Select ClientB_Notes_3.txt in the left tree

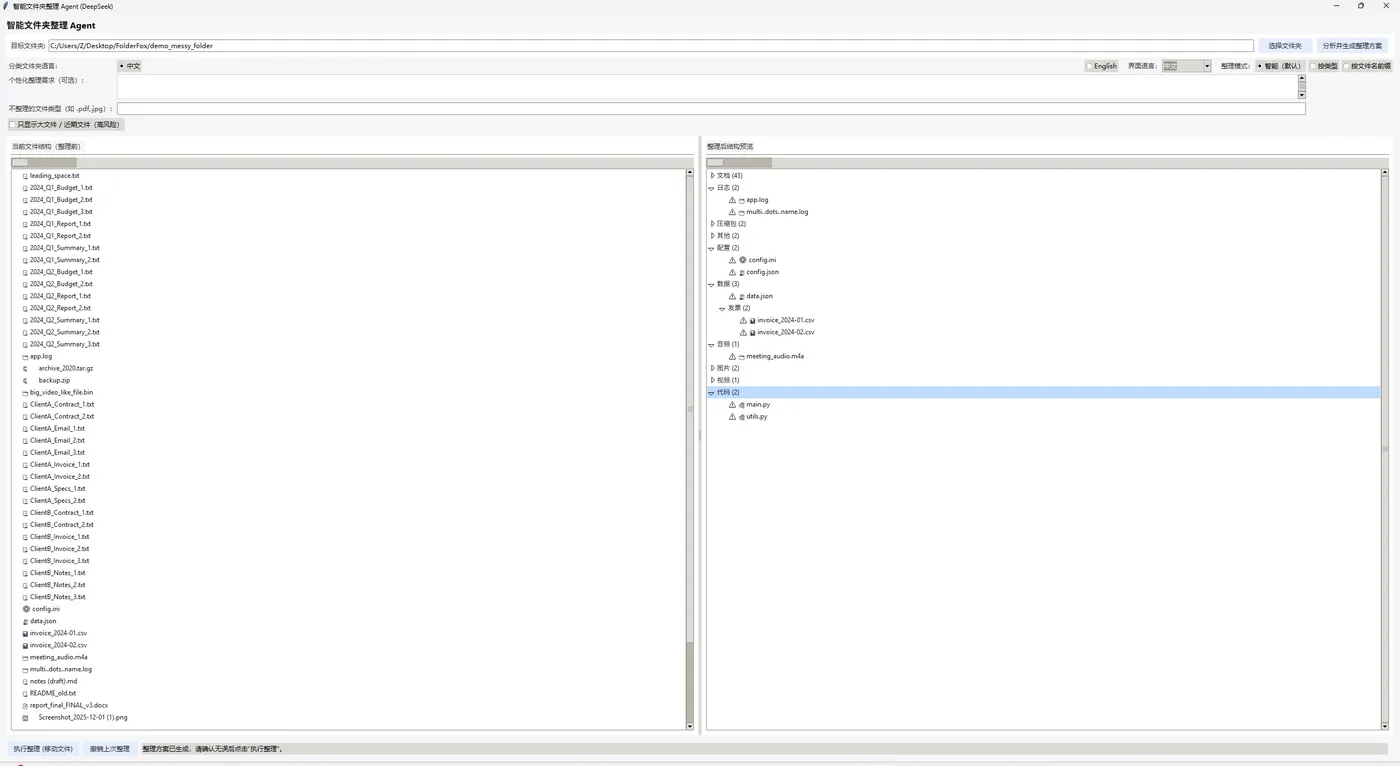[58, 597]
